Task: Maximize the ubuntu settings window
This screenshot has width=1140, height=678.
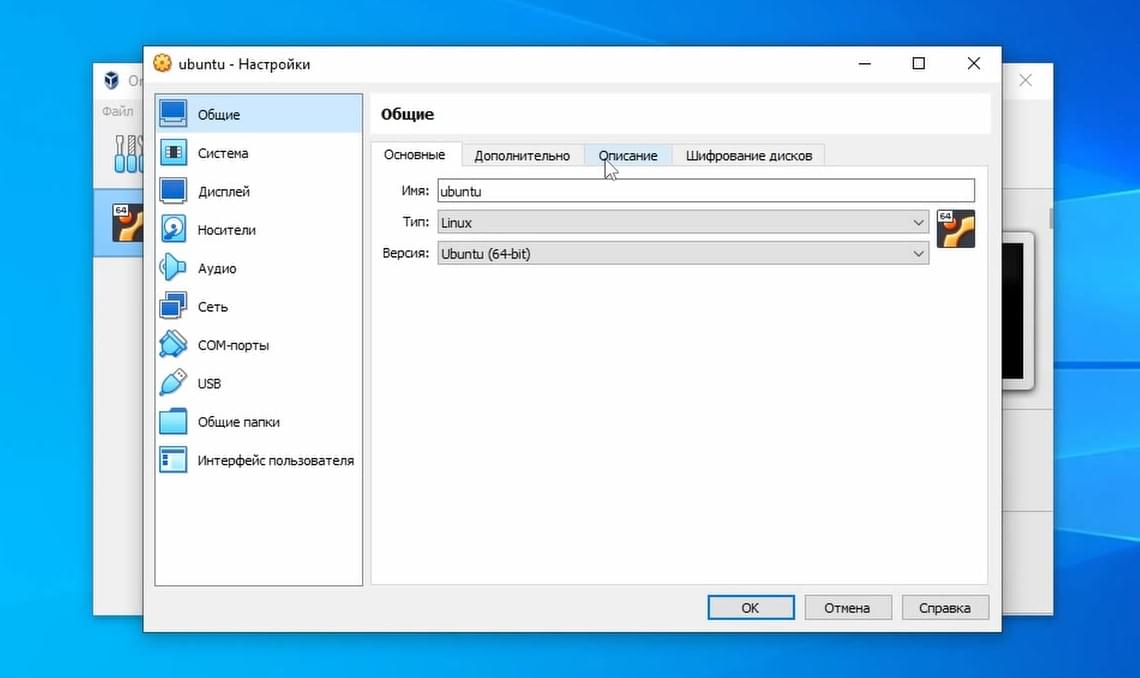Action: point(919,64)
